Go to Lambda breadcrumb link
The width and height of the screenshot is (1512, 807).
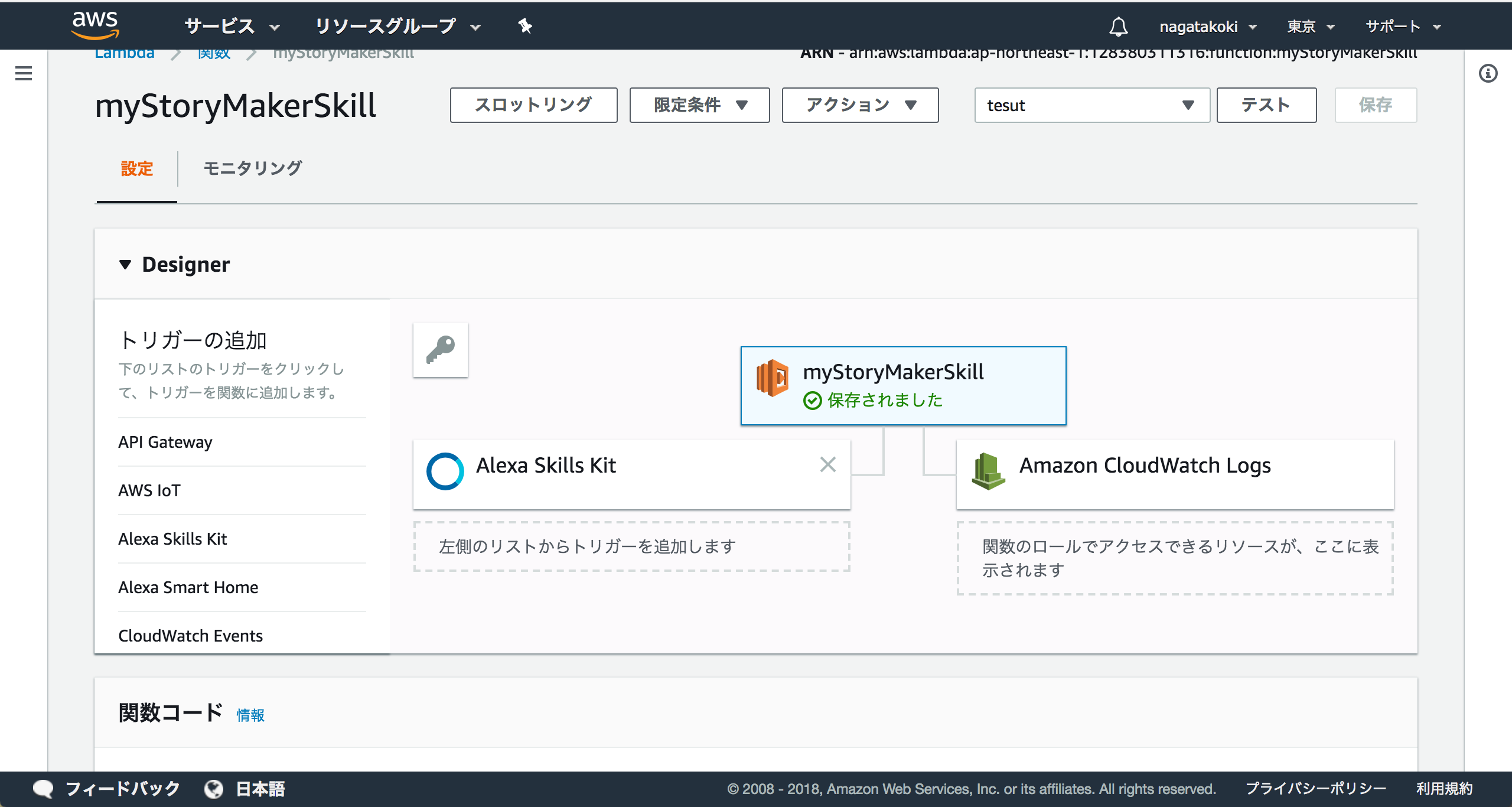(125, 54)
